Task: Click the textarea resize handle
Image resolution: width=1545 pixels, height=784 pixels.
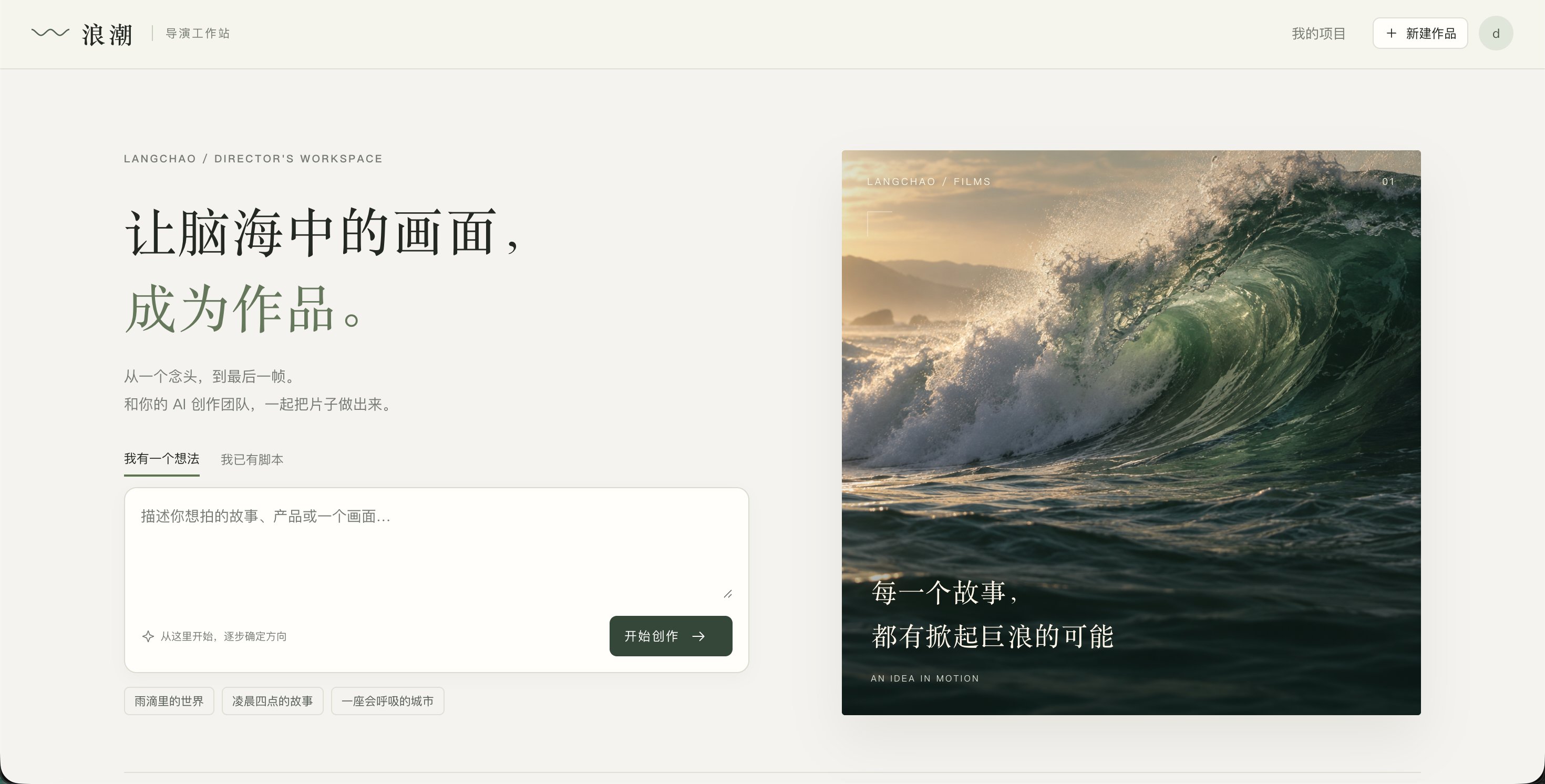Action: pos(727,594)
